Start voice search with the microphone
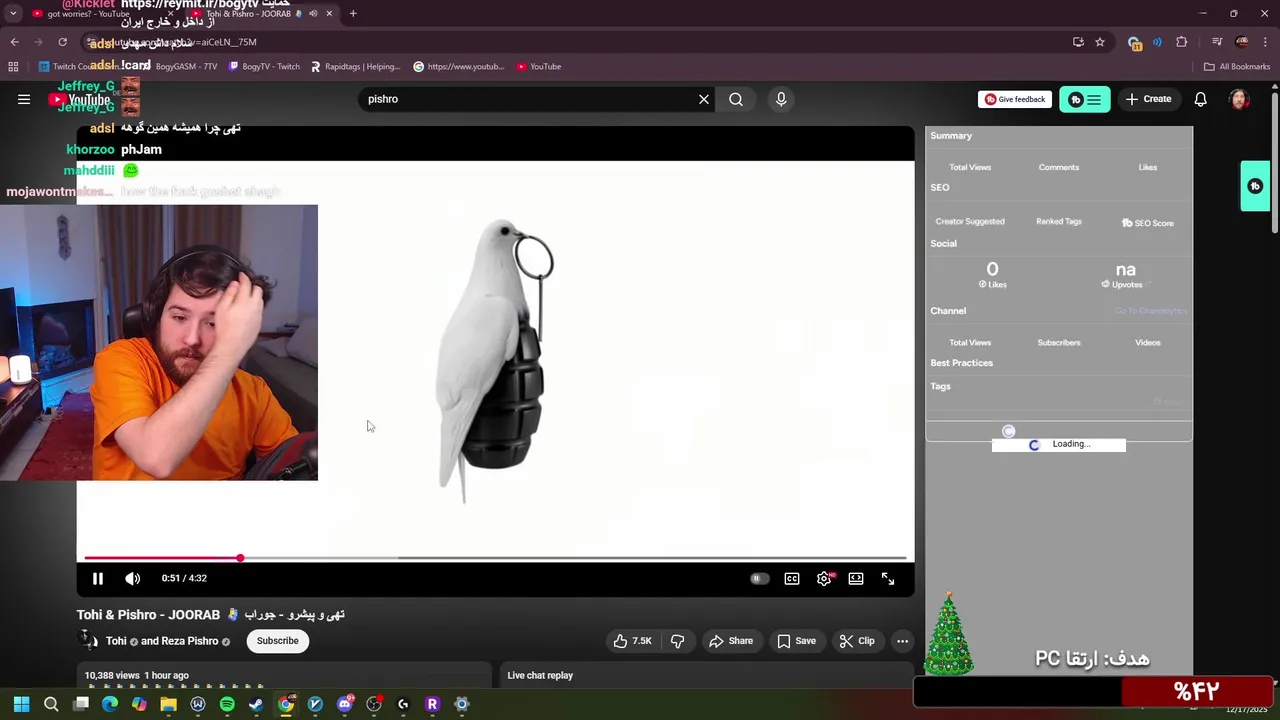The height and width of the screenshot is (720, 1280). click(781, 99)
